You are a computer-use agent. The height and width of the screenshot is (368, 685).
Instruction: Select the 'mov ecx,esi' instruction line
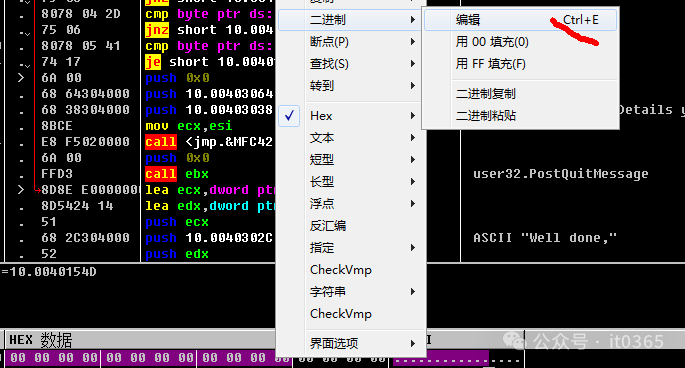pos(189,126)
